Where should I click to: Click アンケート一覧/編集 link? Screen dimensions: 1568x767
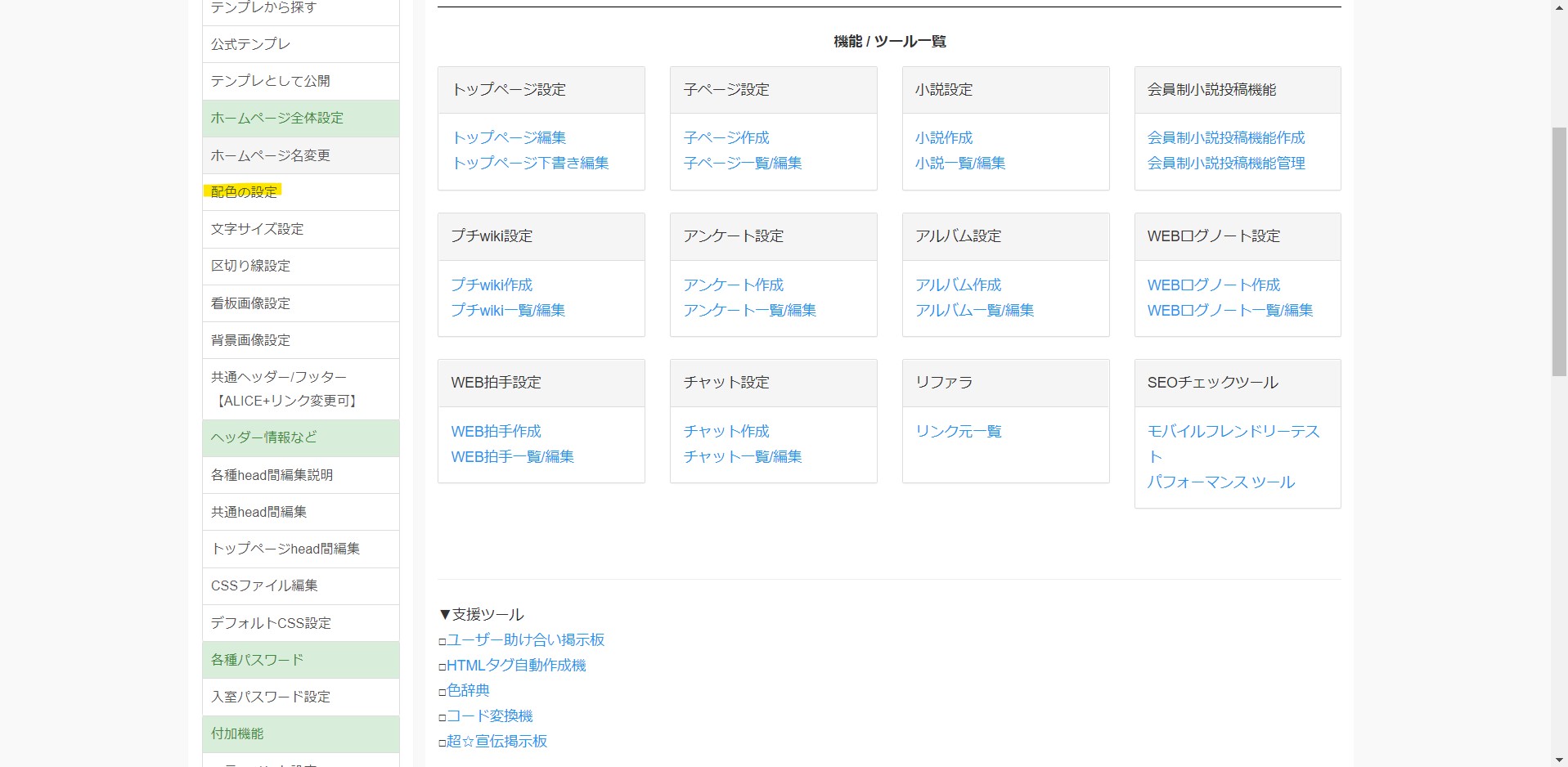[749, 310]
